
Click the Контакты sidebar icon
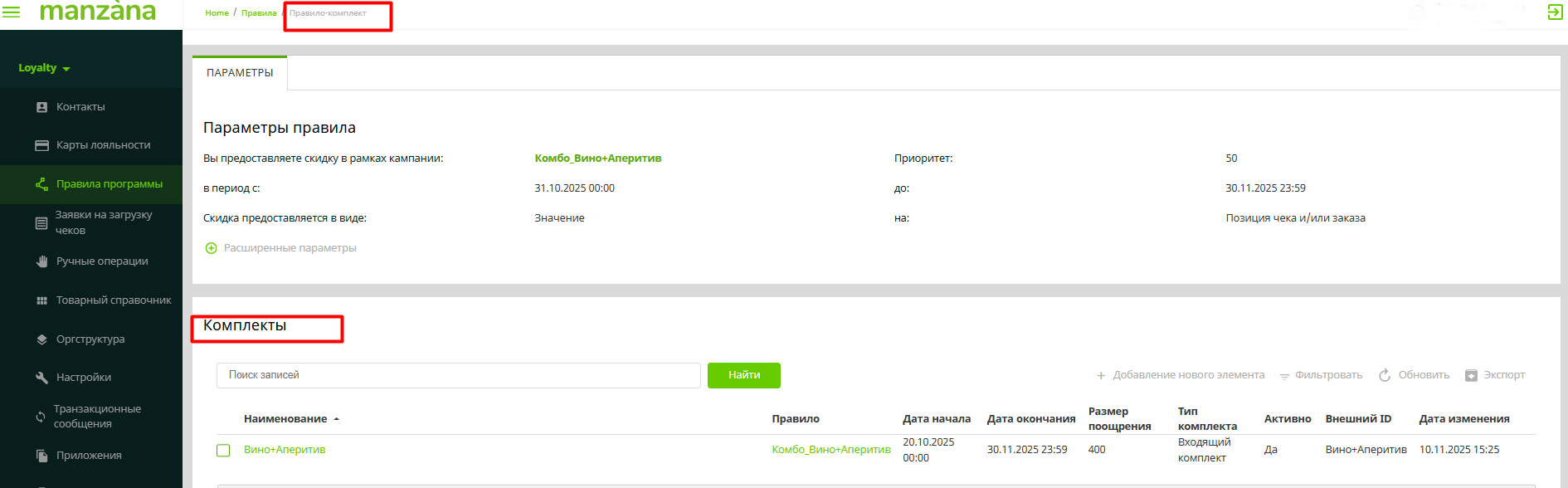pos(42,107)
